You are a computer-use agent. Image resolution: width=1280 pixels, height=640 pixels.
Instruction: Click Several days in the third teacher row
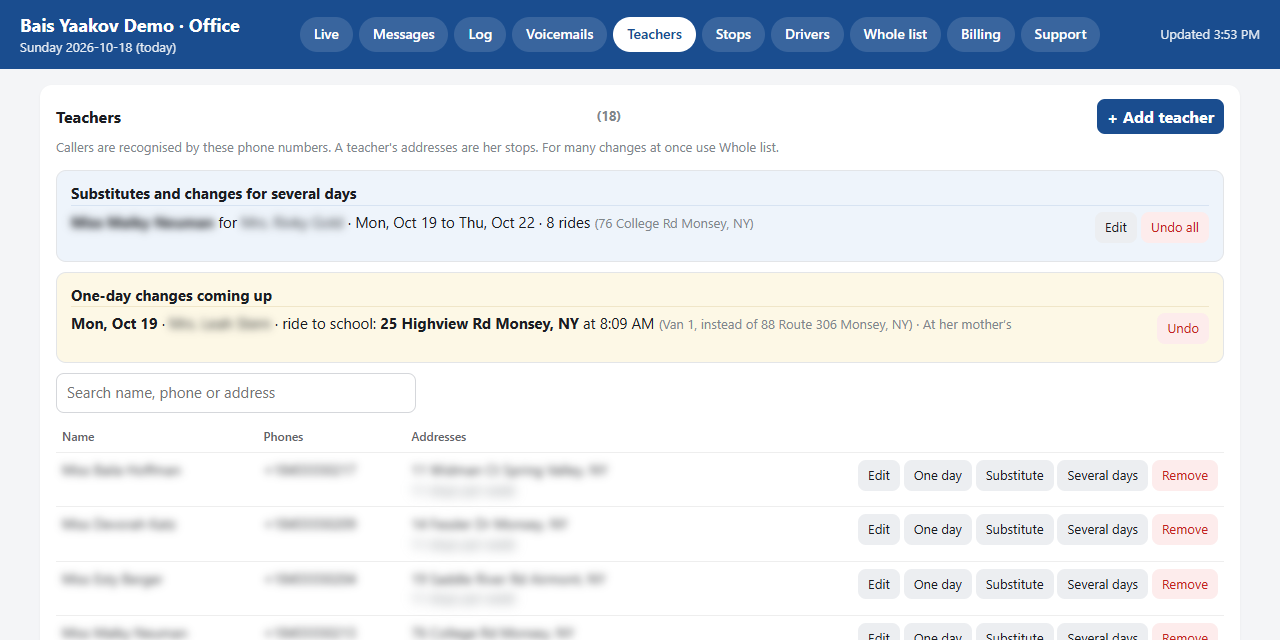(1103, 585)
